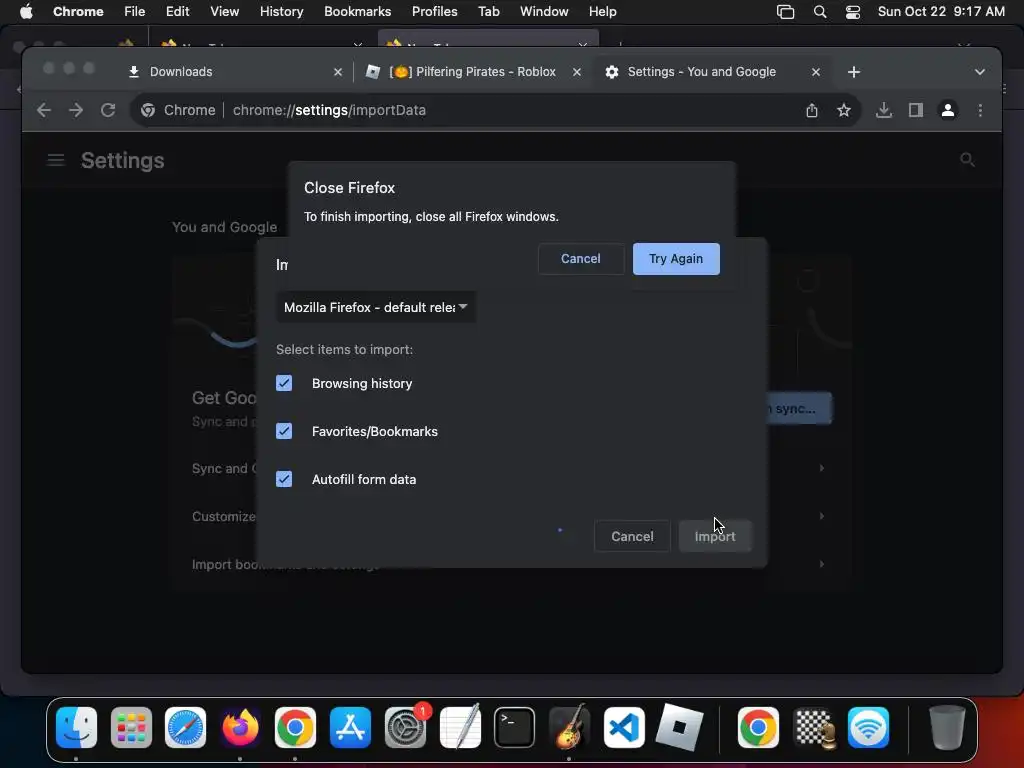Open Chrome downloads toolbar icon

[884, 110]
